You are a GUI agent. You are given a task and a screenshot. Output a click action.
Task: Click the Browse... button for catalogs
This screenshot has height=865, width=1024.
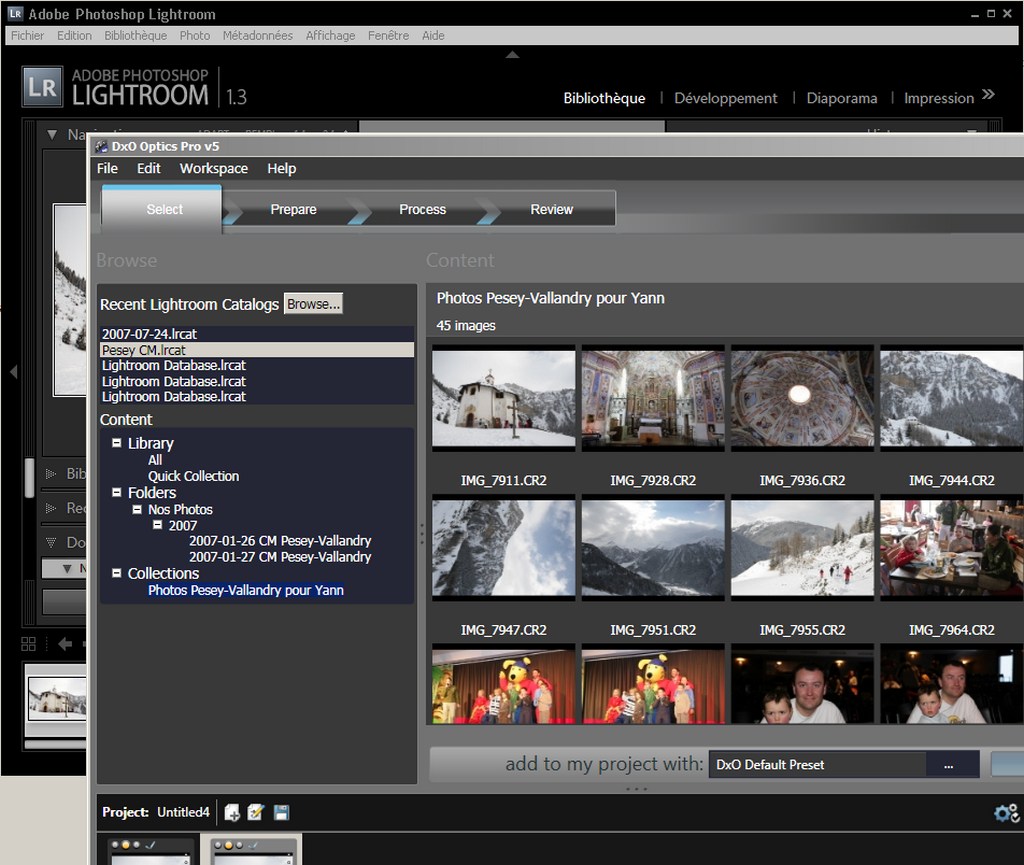(313, 304)
